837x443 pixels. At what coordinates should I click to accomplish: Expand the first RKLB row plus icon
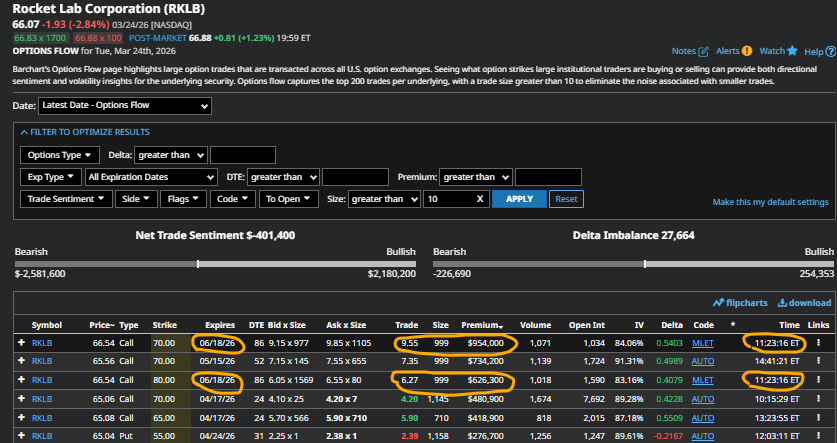coord(20,342)
